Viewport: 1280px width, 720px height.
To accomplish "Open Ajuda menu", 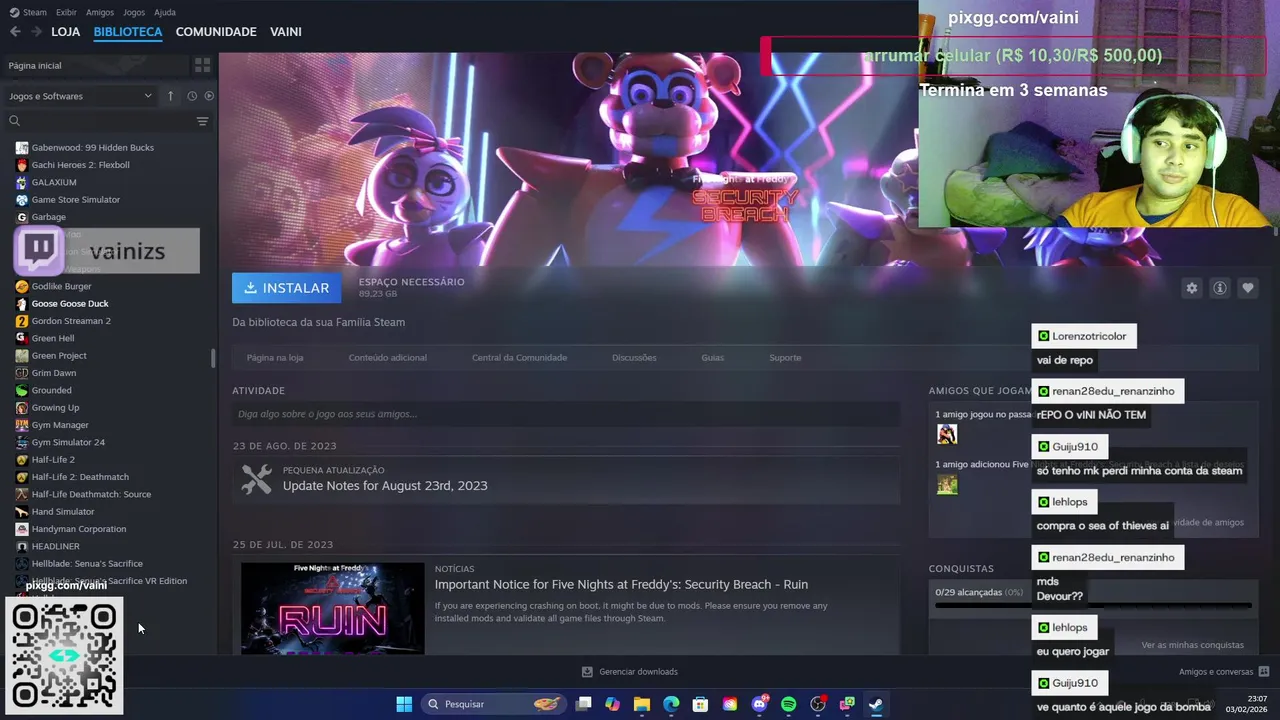I will coord(165,12).
